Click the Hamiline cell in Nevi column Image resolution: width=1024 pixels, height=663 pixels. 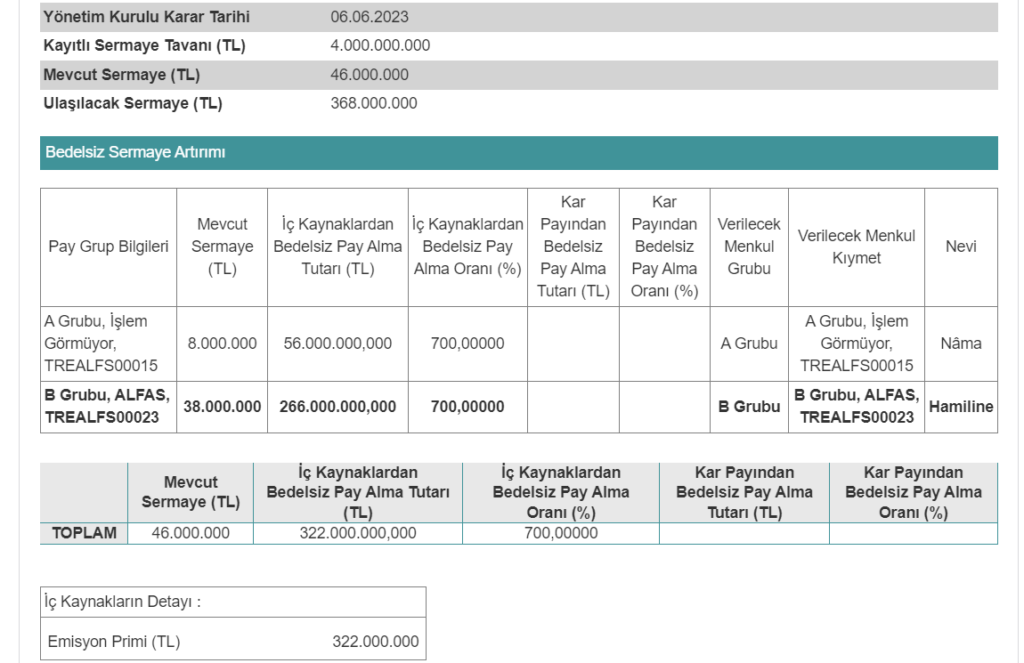tap(960, 407)
